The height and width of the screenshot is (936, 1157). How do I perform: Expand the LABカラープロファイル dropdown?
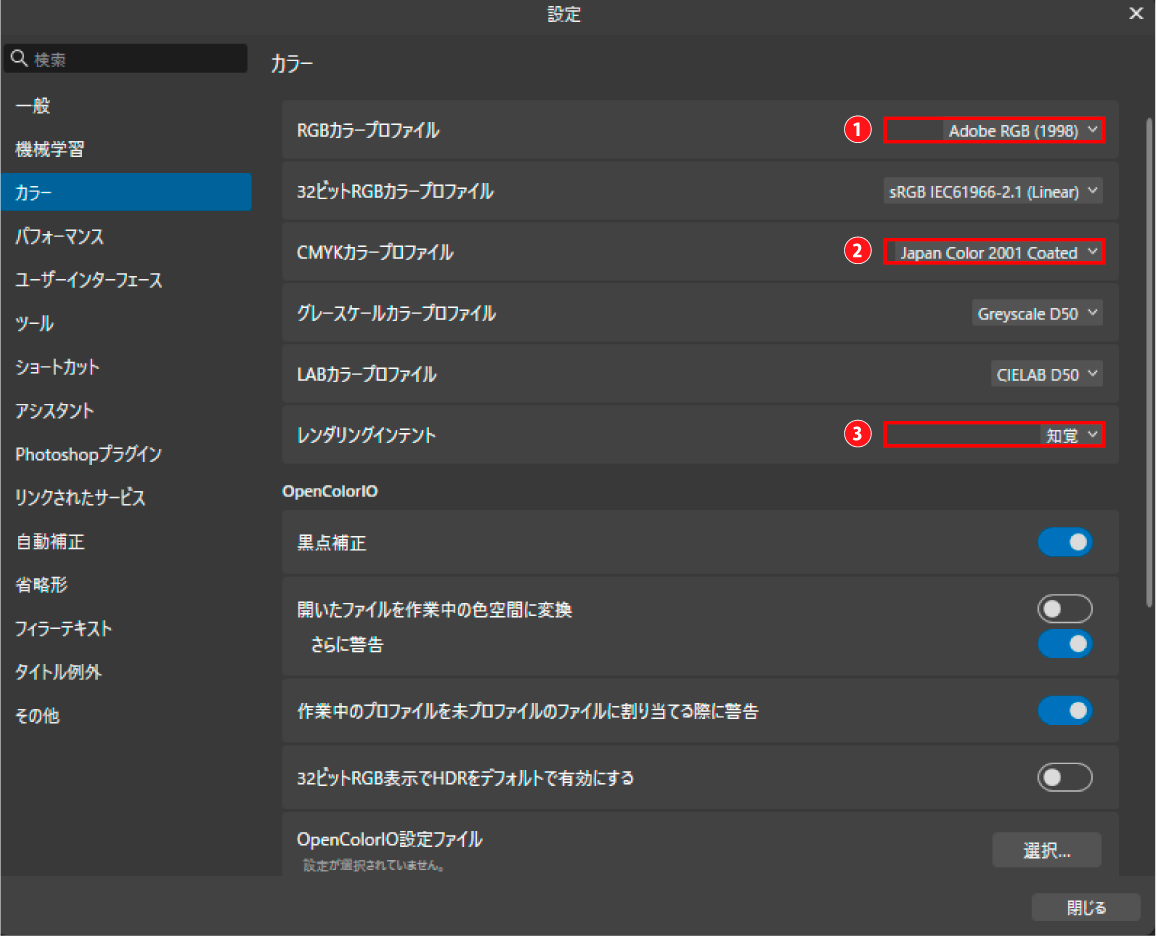pyautogui.click(x=1047, y=375)
